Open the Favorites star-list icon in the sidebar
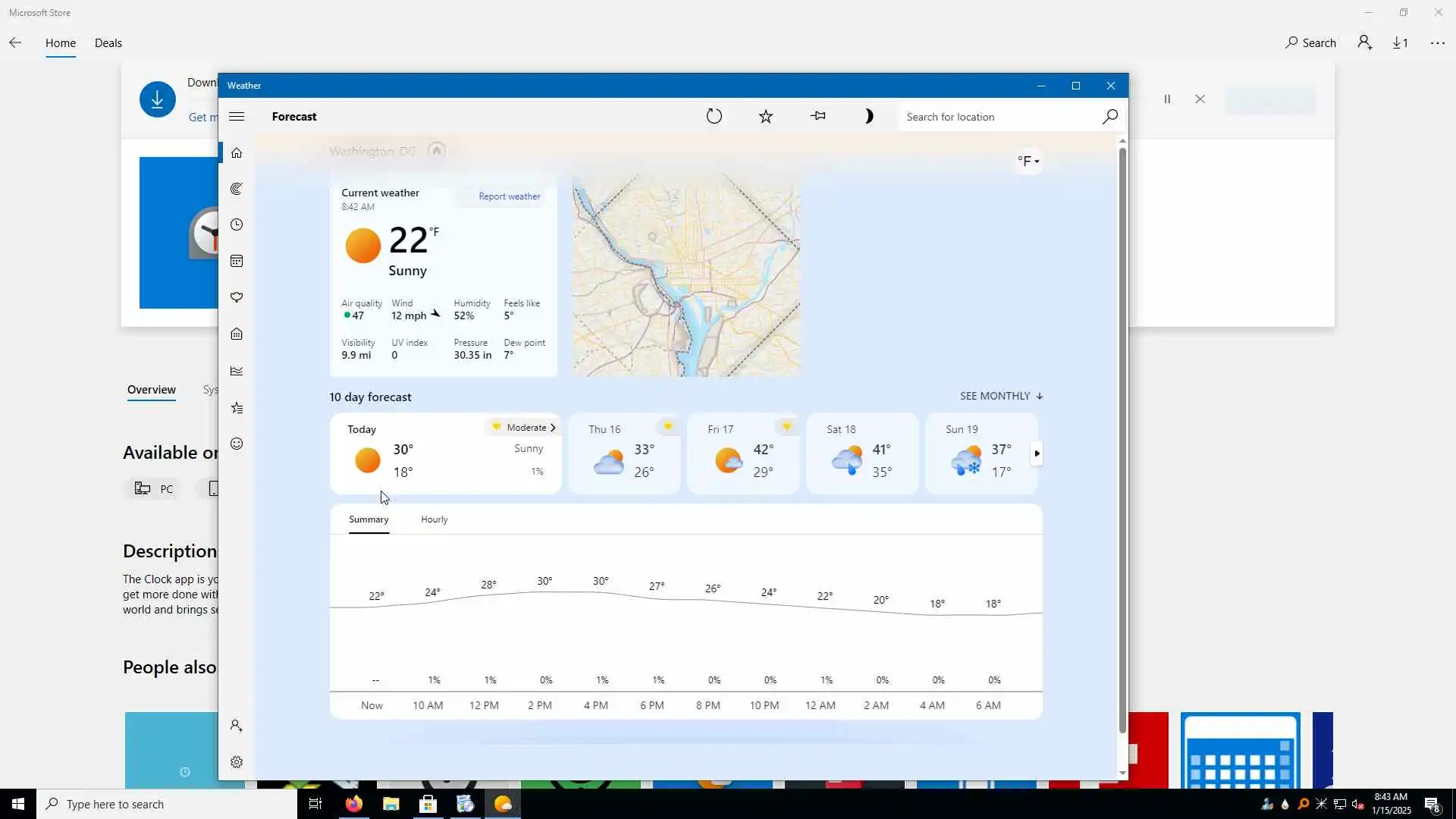1456x819 pixels. click(x=237, y=408)
